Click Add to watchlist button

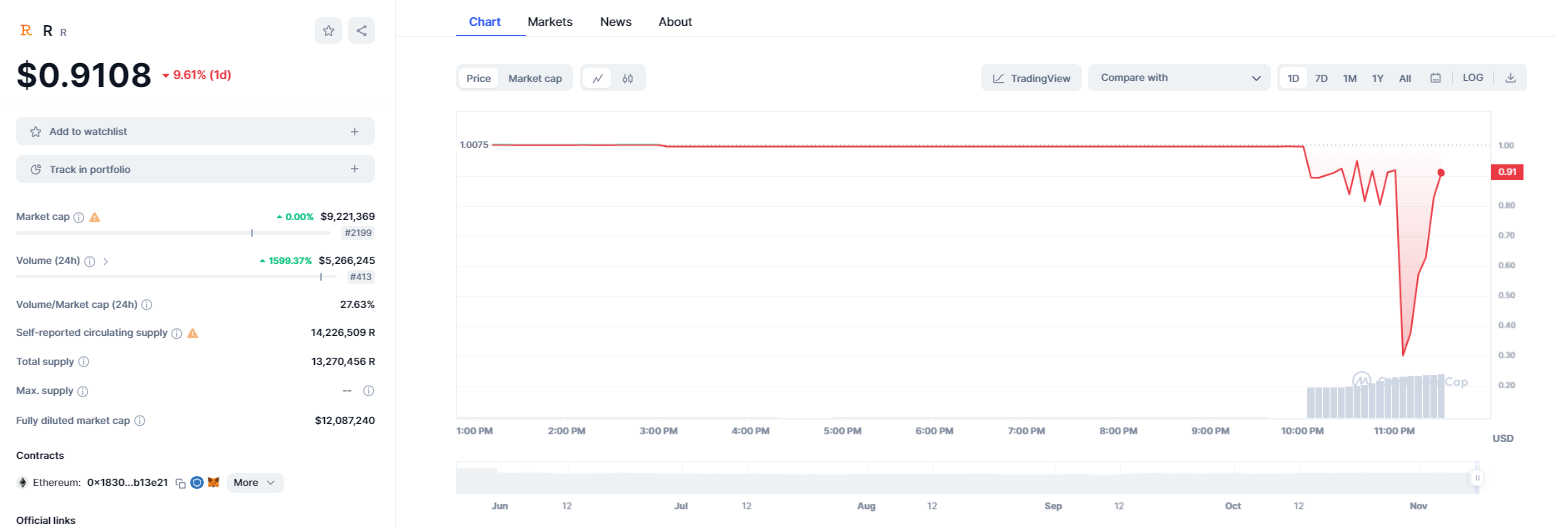(x=195, y=131)
